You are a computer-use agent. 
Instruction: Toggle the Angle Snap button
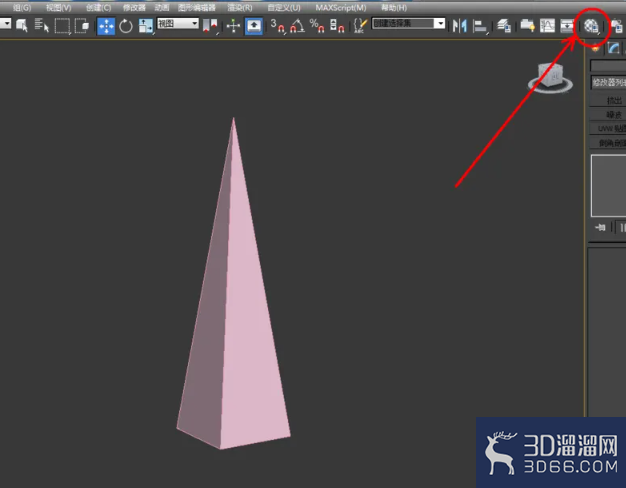pyautogui.click(x=297, y=26)
